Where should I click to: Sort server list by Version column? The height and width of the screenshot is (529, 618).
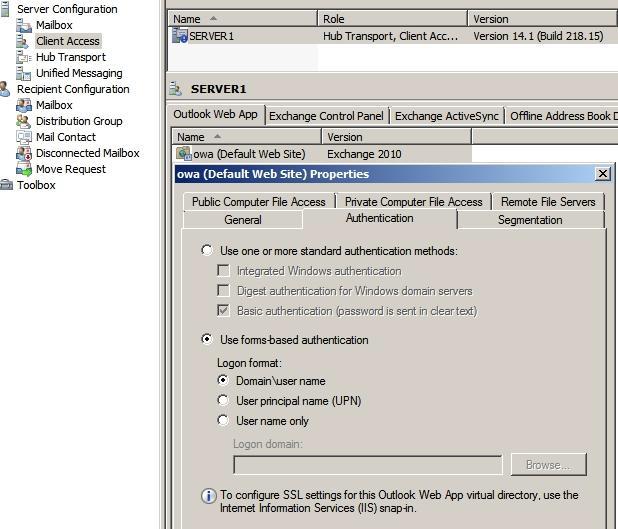[543, 19]
